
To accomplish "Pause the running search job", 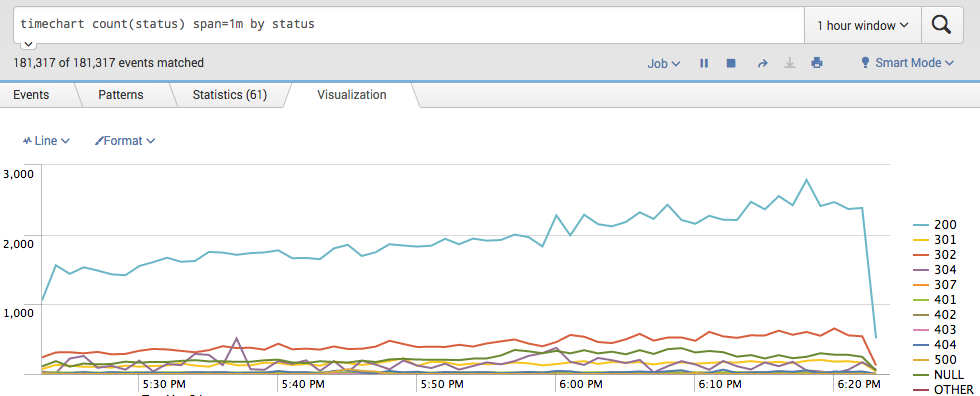I will coord(704,63).
